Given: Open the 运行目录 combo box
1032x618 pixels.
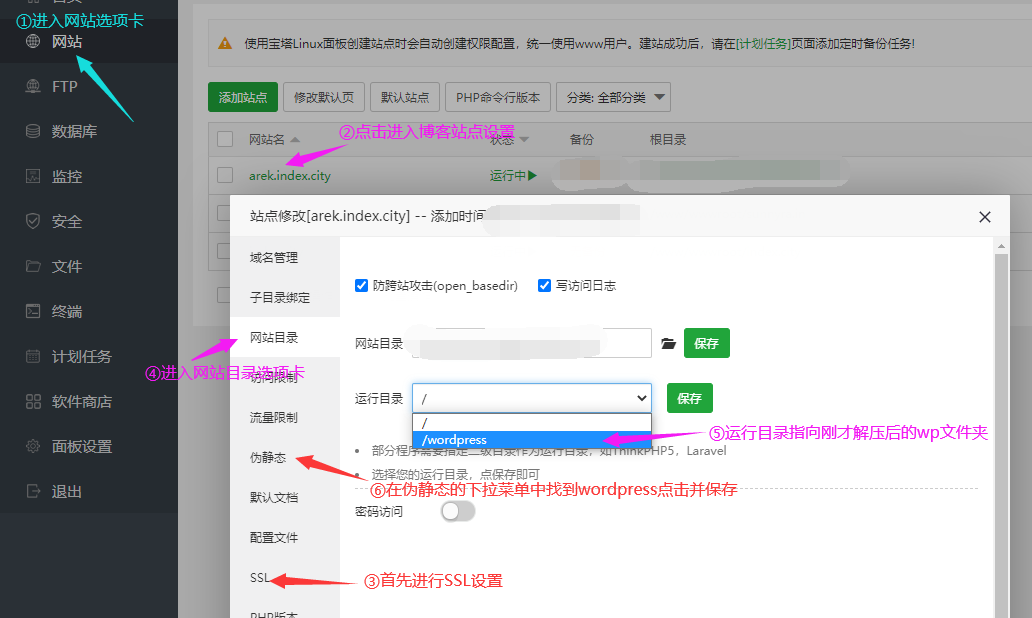Looking at the screenshot, I should [x=532, y=398].
